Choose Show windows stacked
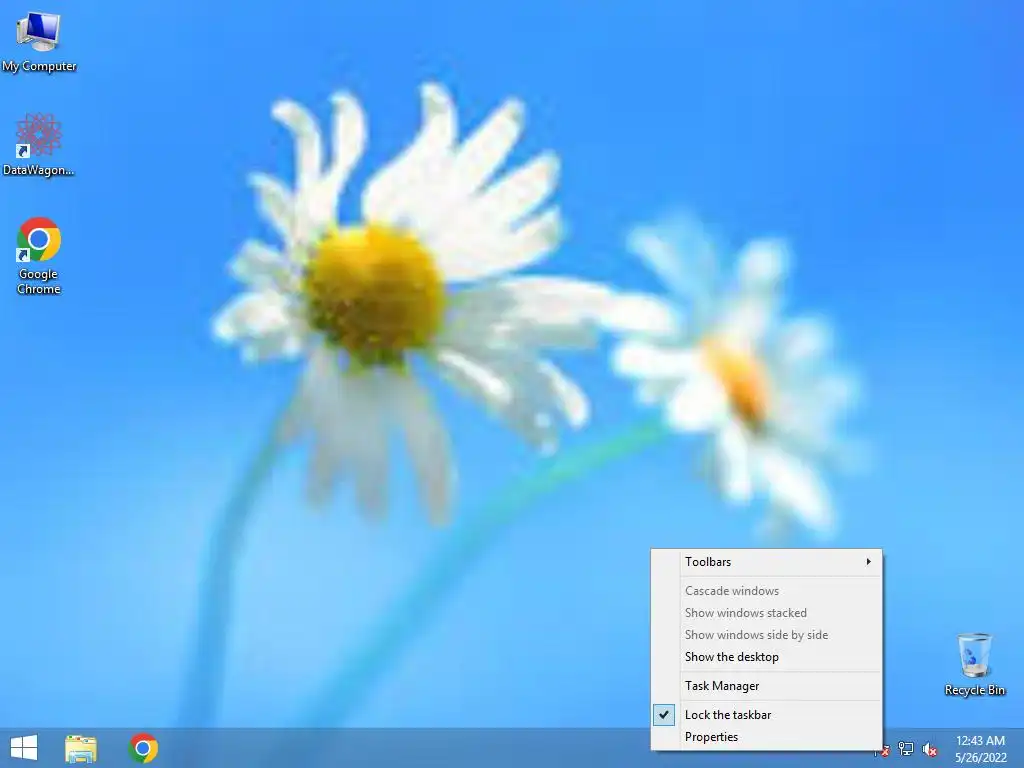The image size is (1024, 768). pos(767,613)
